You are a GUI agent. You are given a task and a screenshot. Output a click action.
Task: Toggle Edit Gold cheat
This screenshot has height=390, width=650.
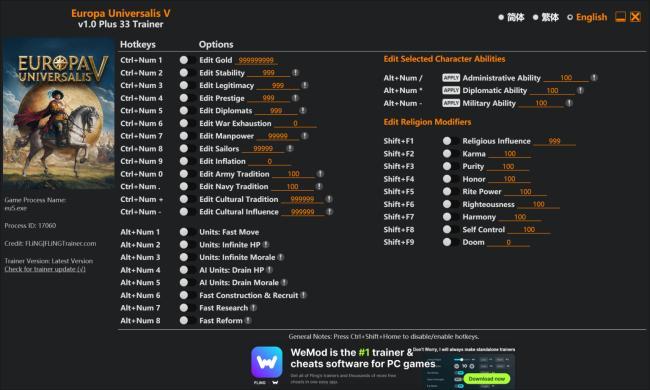[187, 60]
